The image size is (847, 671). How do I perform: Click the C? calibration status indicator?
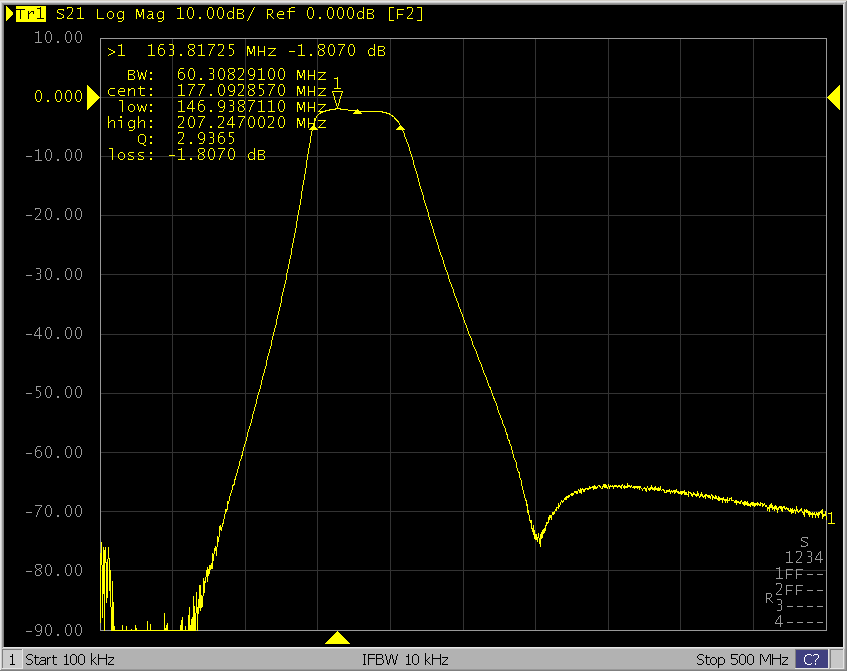811,660
